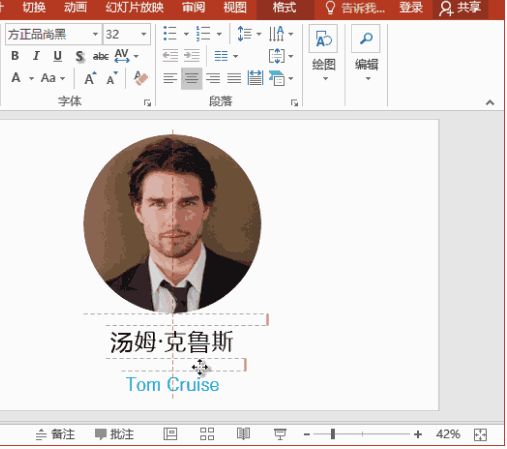The width and height of the screenshot is (507, 449).
Task: Increase font size with the larger A icon
Action: 90,78
